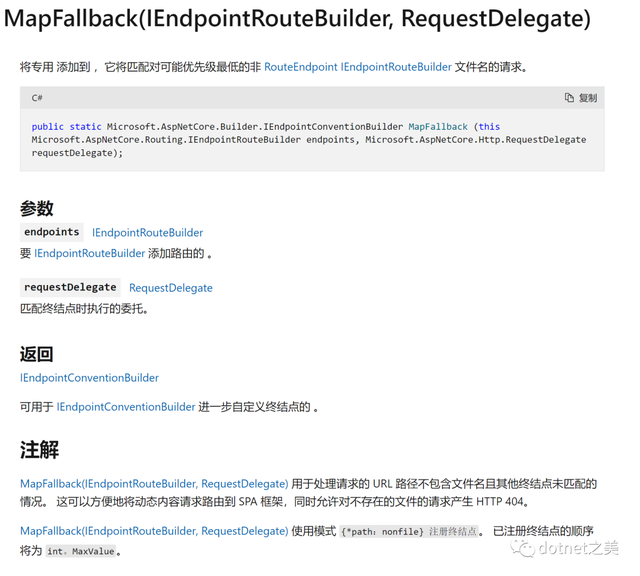Image resolution: width=640 pixels, height=576 pixels.
Task: Open the MapFallback link before 用于处理请求的 URL
Action: [x=154, y=484]
